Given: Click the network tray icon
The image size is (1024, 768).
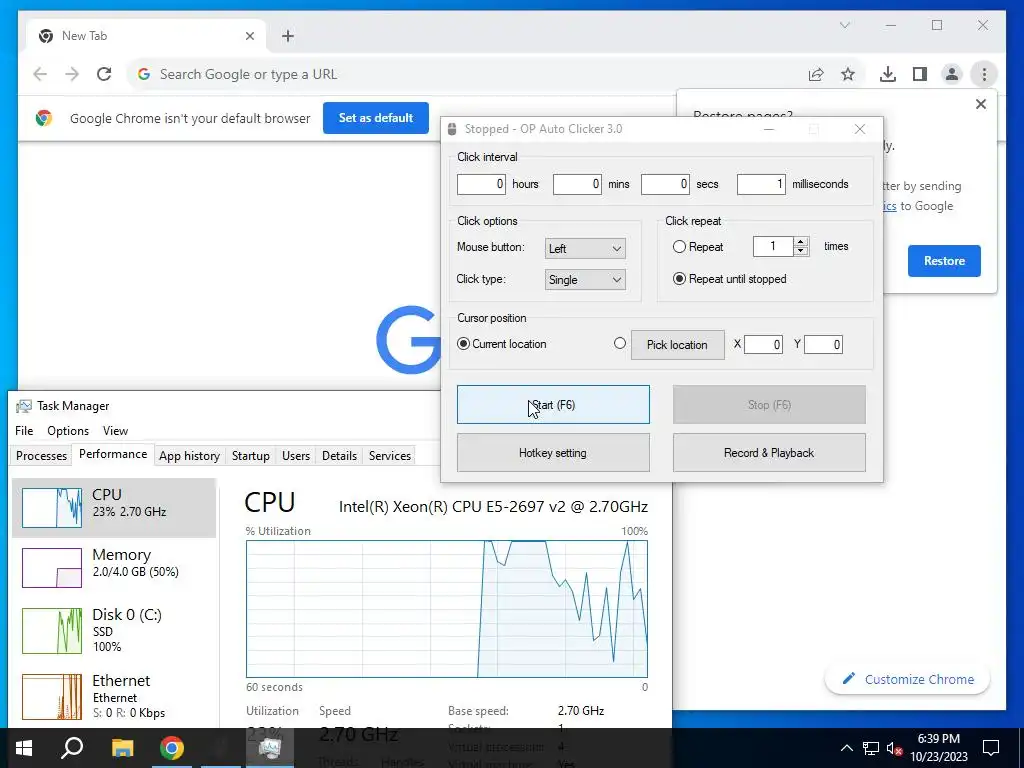Looking at the screenshot, I should (871, 748).
